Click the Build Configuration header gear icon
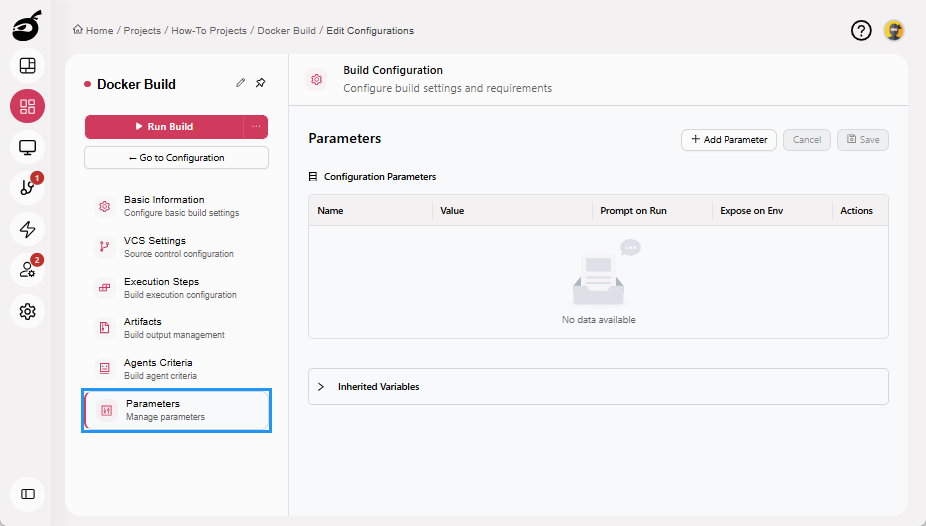The height and width of the screenshot is (526, 926). click(317, 79)
